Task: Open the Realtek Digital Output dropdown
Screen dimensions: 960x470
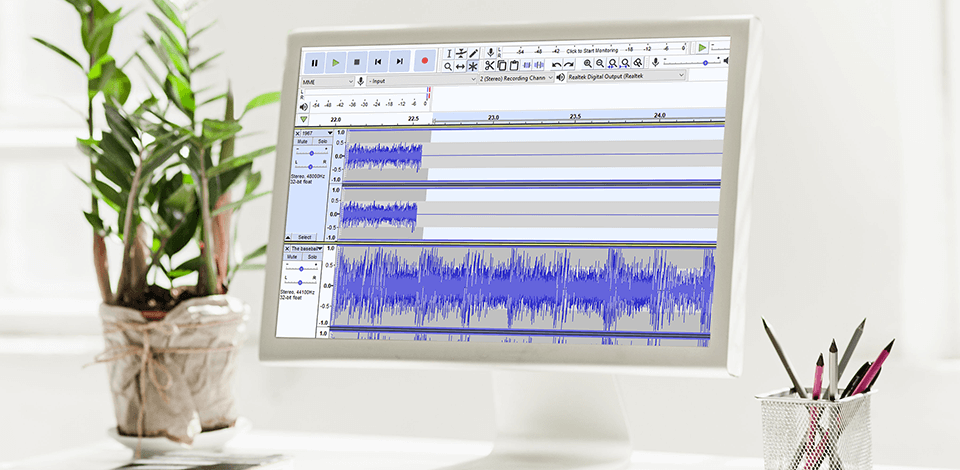Action: tap(626, 76)
